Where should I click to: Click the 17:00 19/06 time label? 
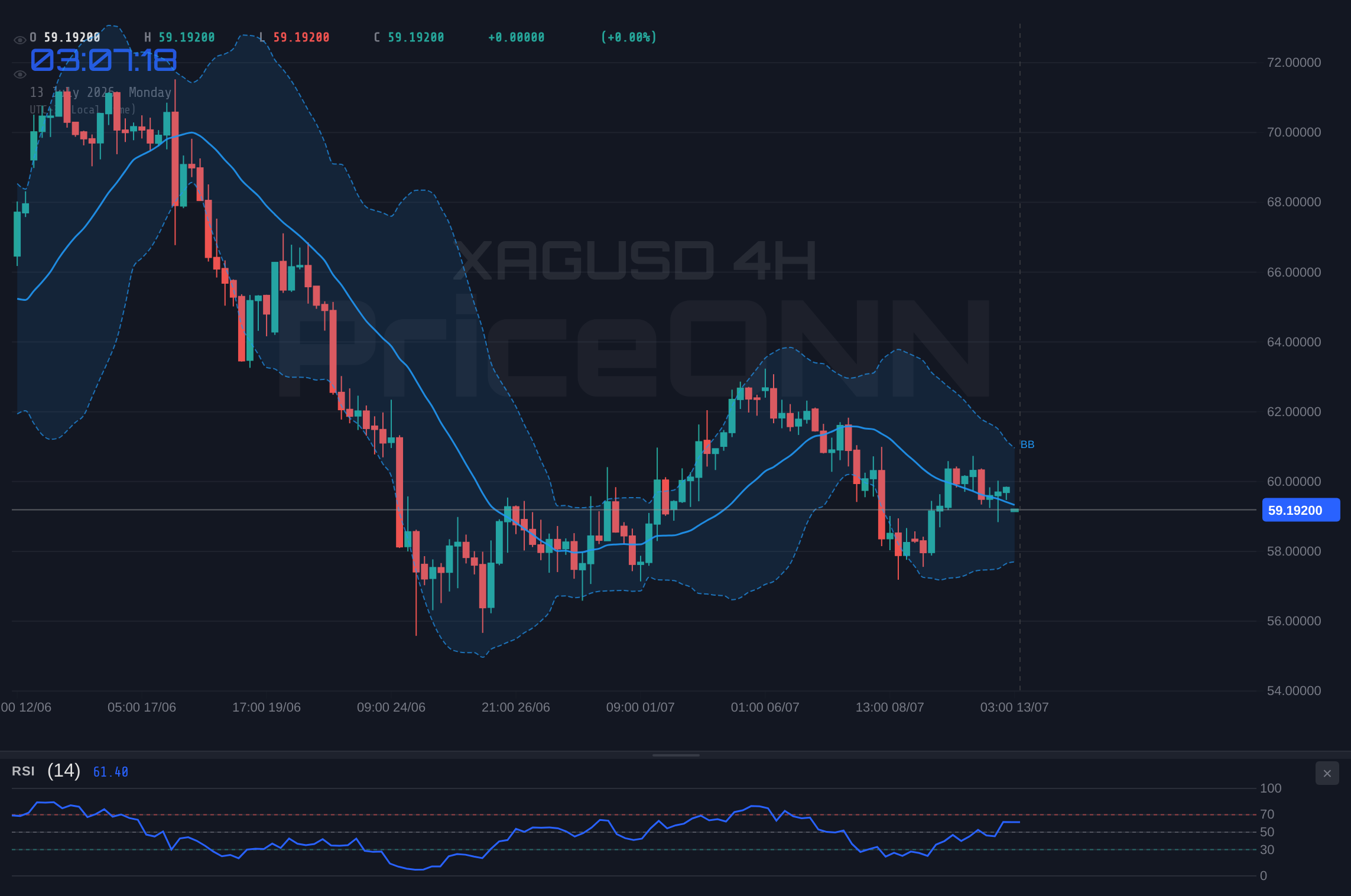[267, 707]
